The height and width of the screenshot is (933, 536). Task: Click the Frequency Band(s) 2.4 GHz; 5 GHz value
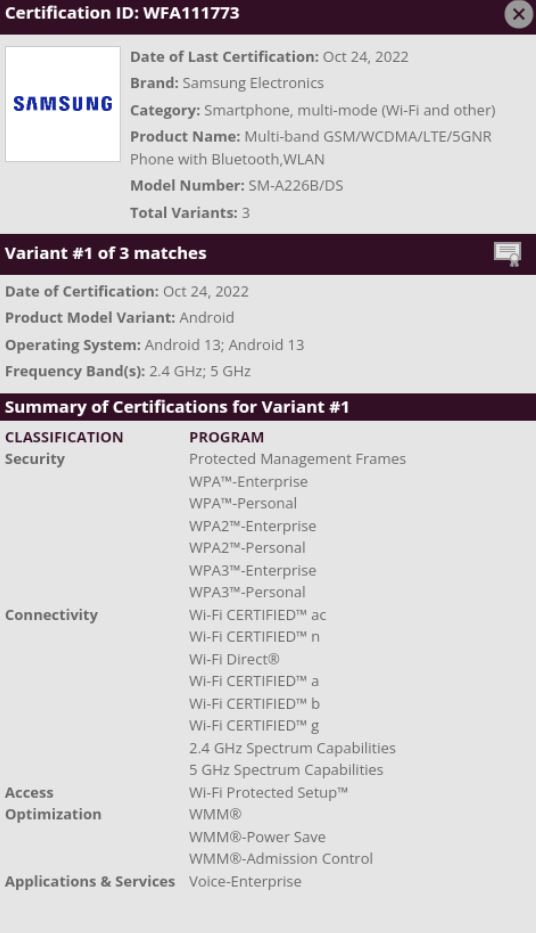click(200, 371)
